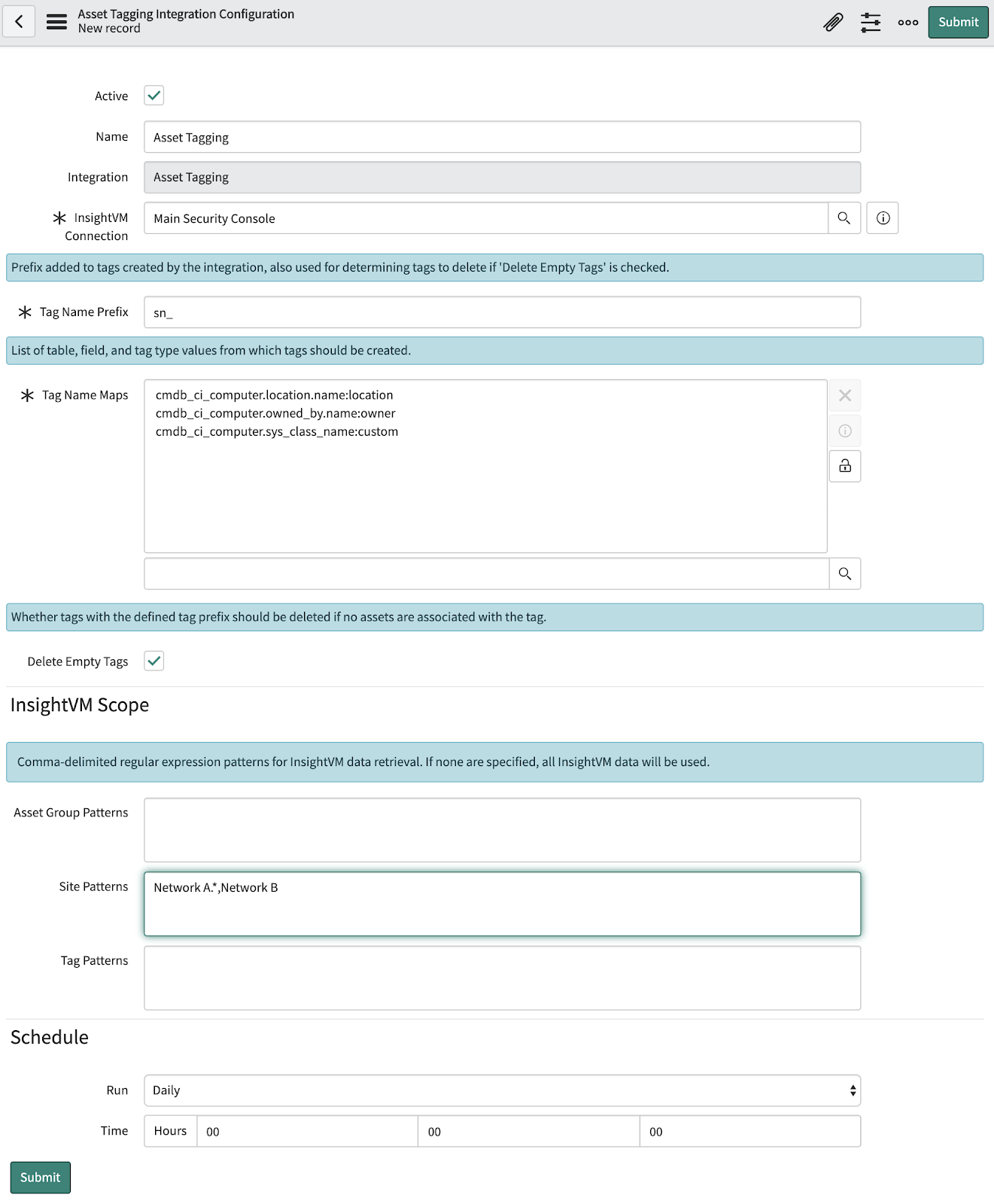Set the Time seconds field
The image size is (994, 1204).
tap(750, 1131)
